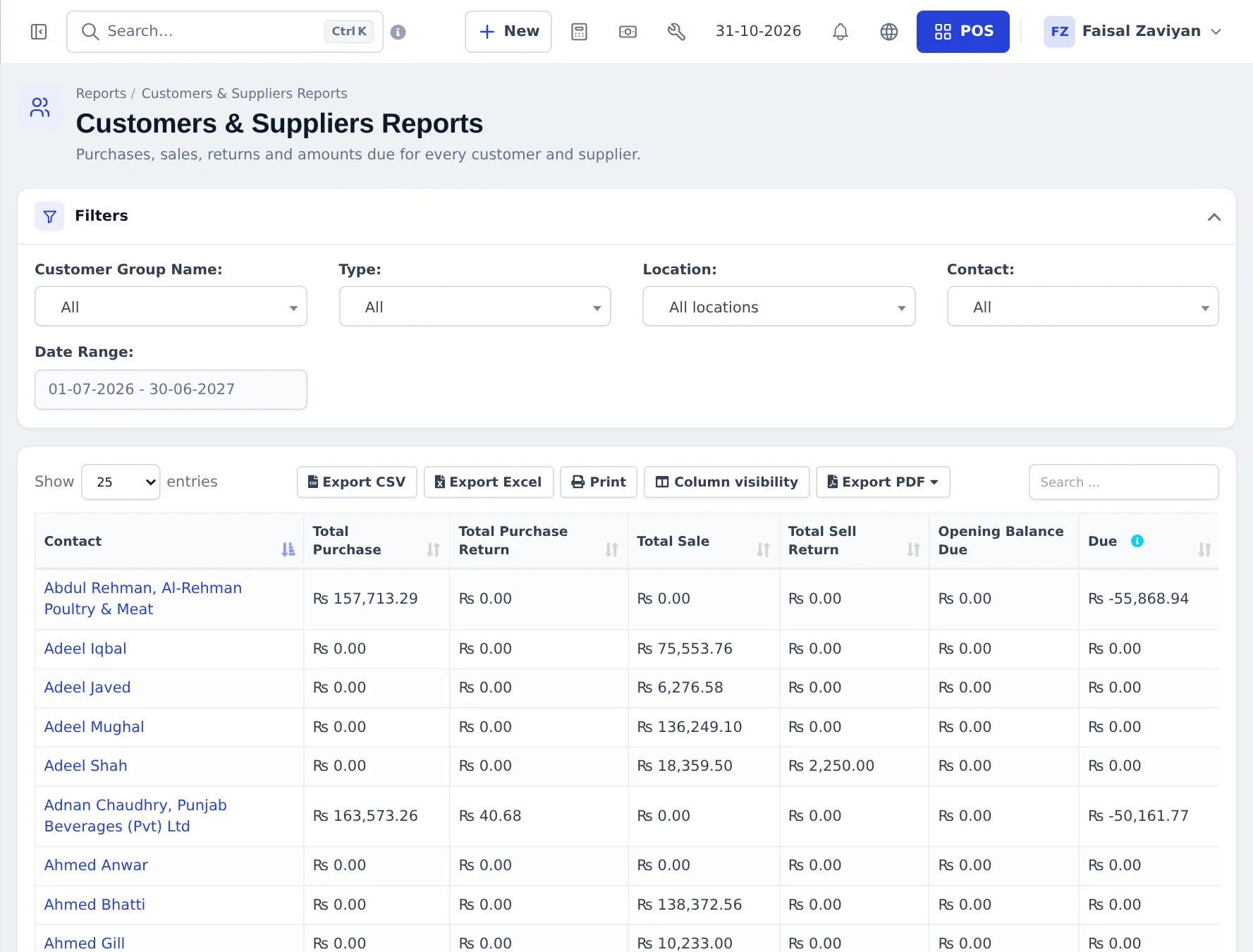Click the 31-10-2026 date display
1253x952 pixels.
click(x=758, y=32)
